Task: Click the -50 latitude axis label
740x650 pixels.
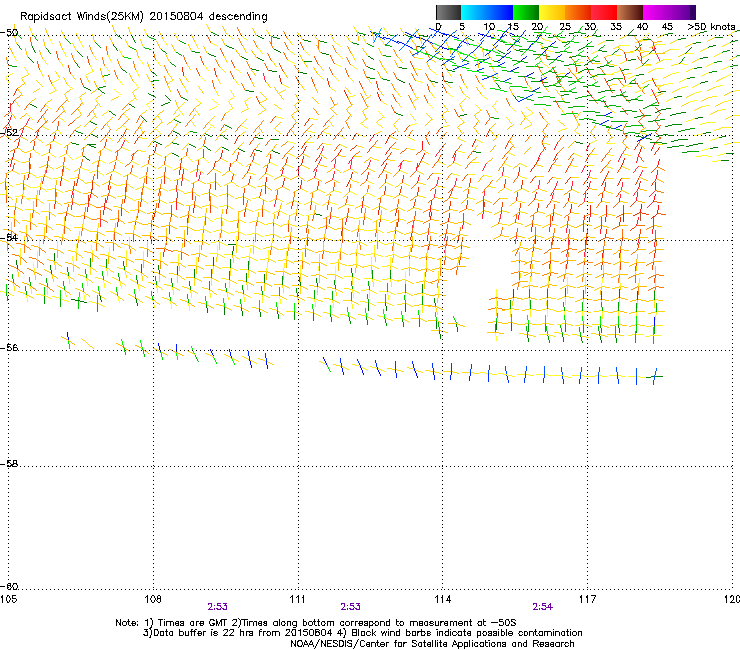Action: click(x=9, y=33)
